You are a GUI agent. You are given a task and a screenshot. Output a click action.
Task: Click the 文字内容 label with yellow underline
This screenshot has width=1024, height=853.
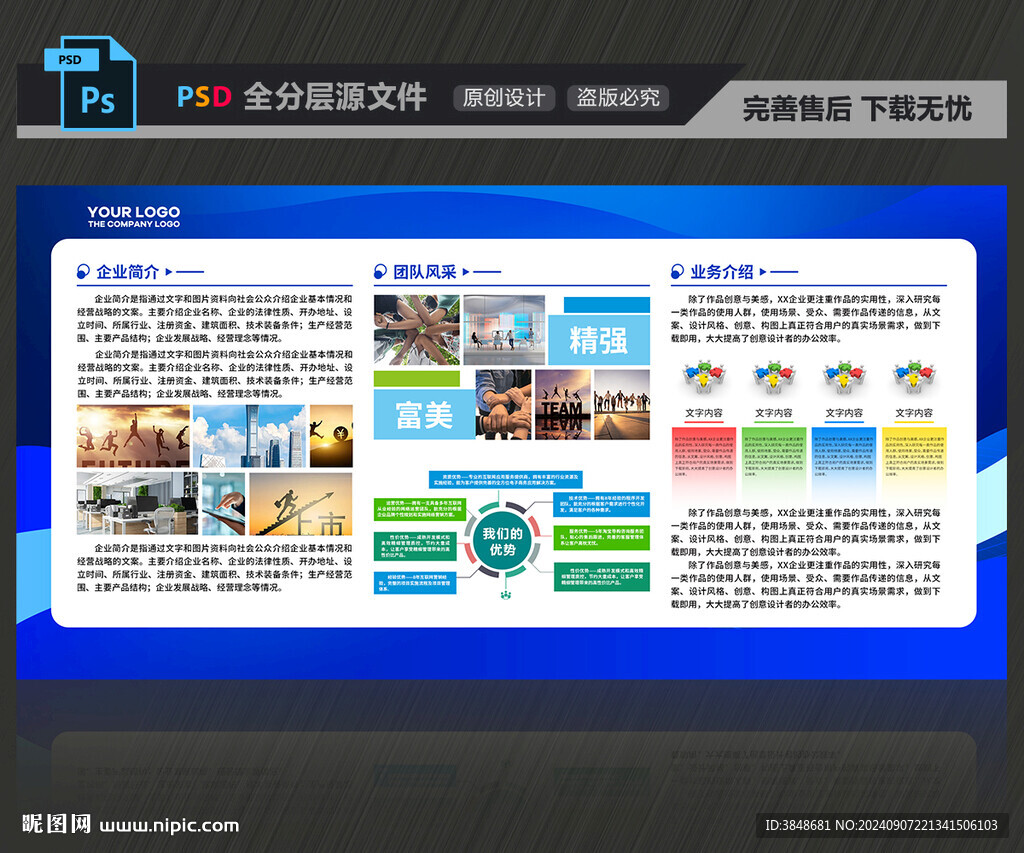[914, 413]
